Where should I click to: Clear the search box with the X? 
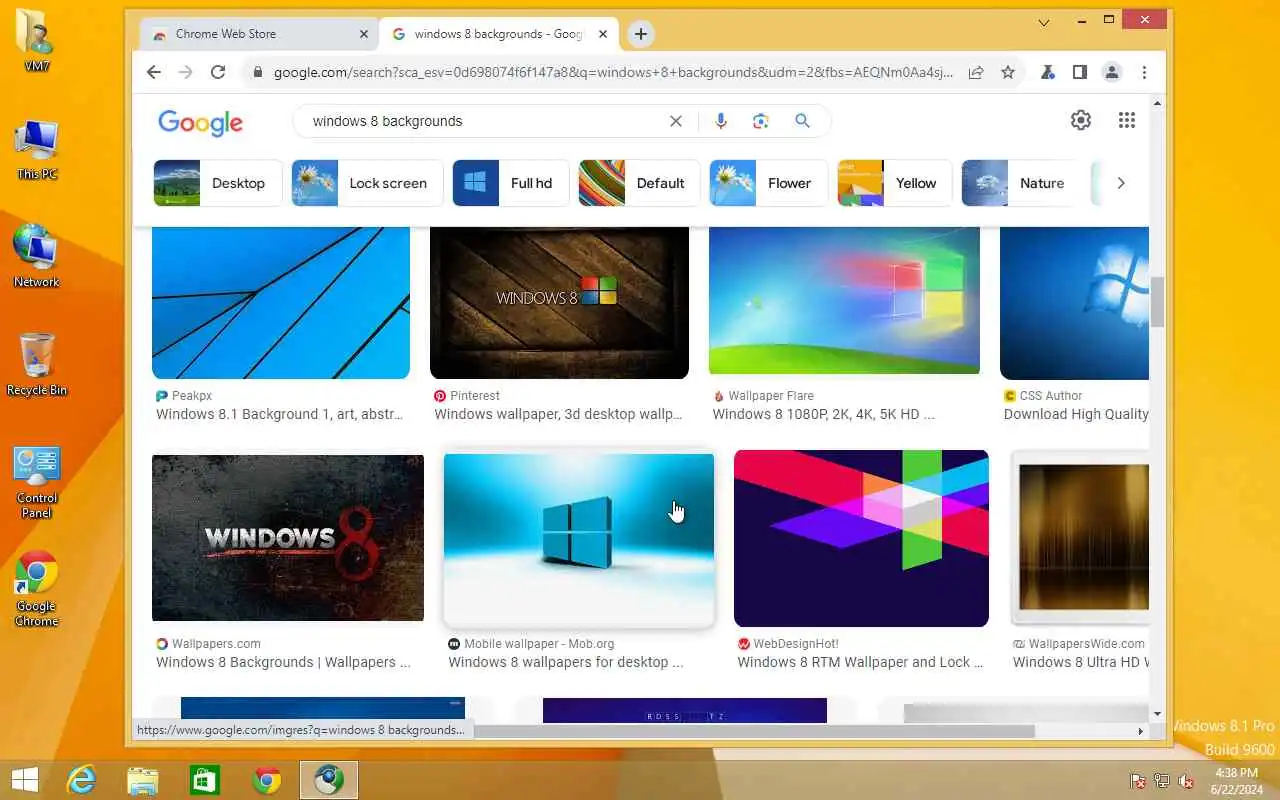(676, 121)
